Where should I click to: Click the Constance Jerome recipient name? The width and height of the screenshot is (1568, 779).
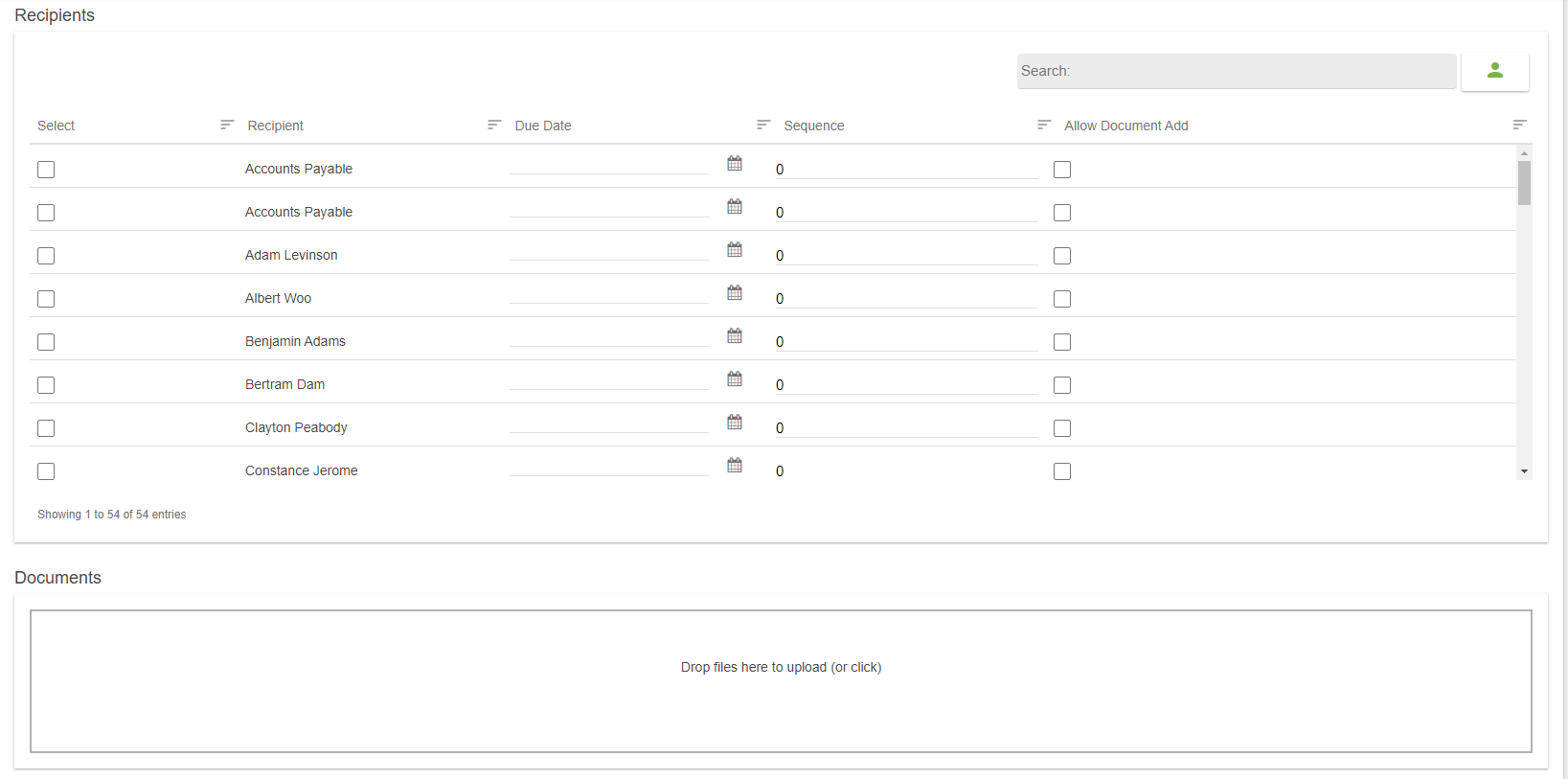pos(301,470)
